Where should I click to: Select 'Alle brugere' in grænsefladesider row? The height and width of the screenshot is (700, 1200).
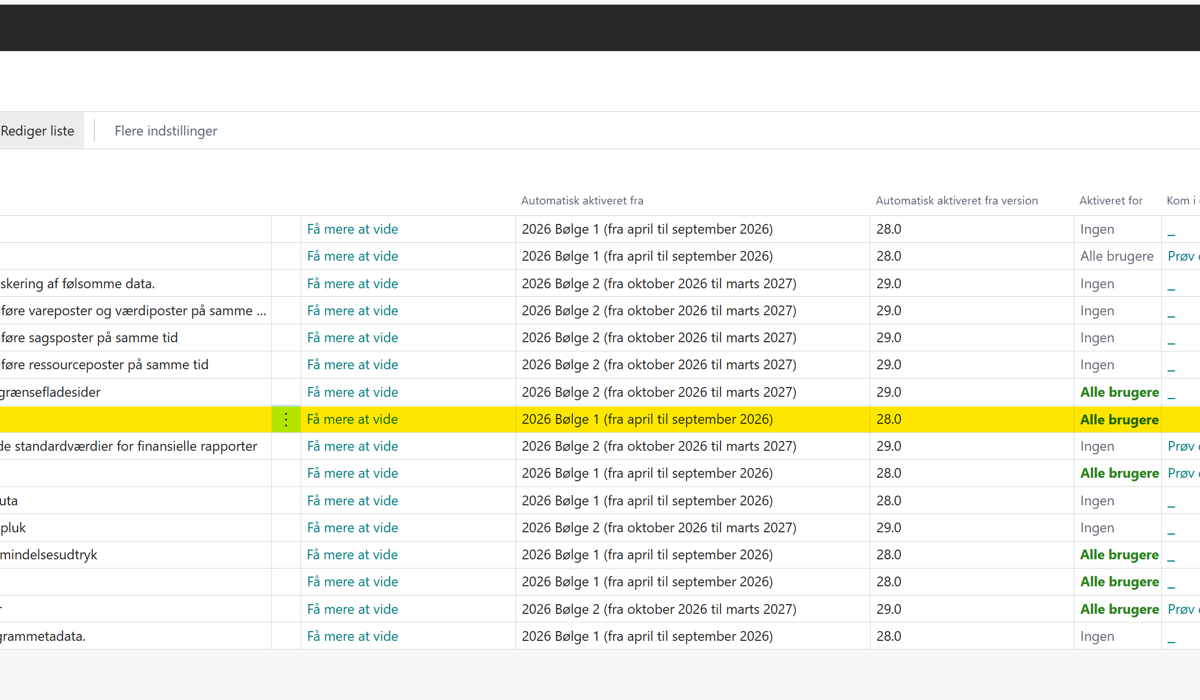click(1119, 392)
